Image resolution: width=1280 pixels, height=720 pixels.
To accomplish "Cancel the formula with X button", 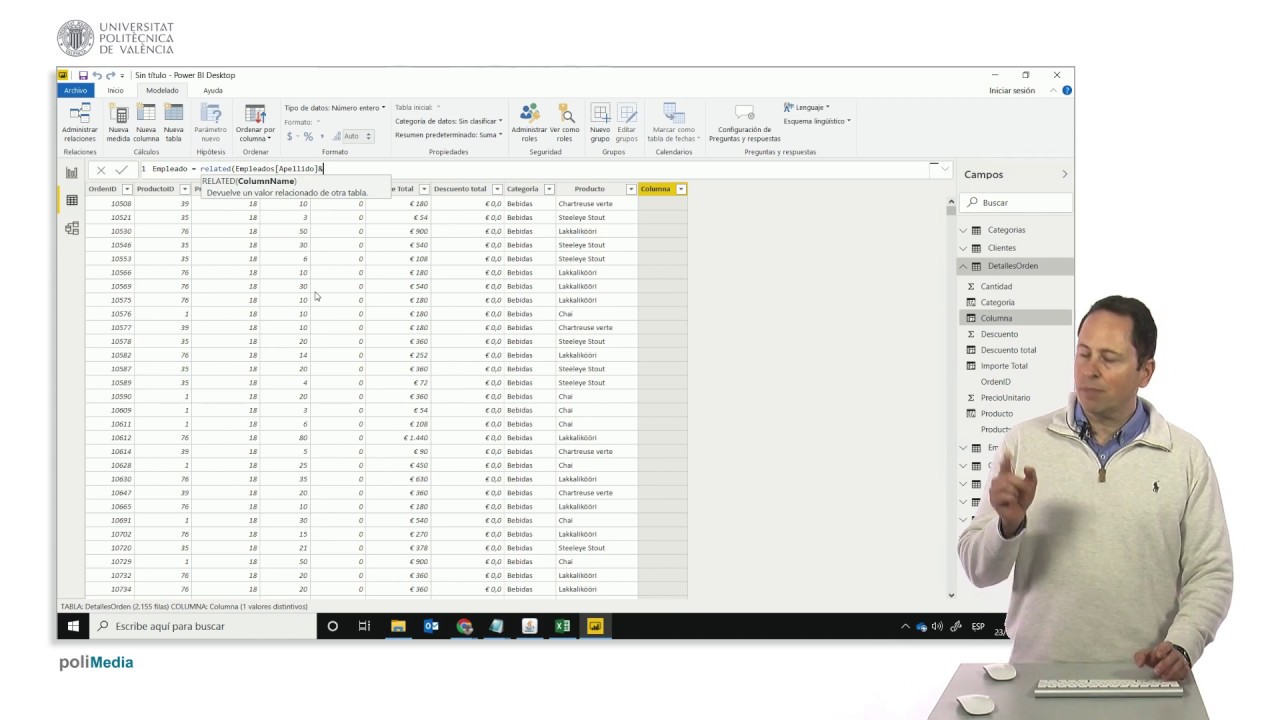I will pyautogui.click(x=101, y=170).
